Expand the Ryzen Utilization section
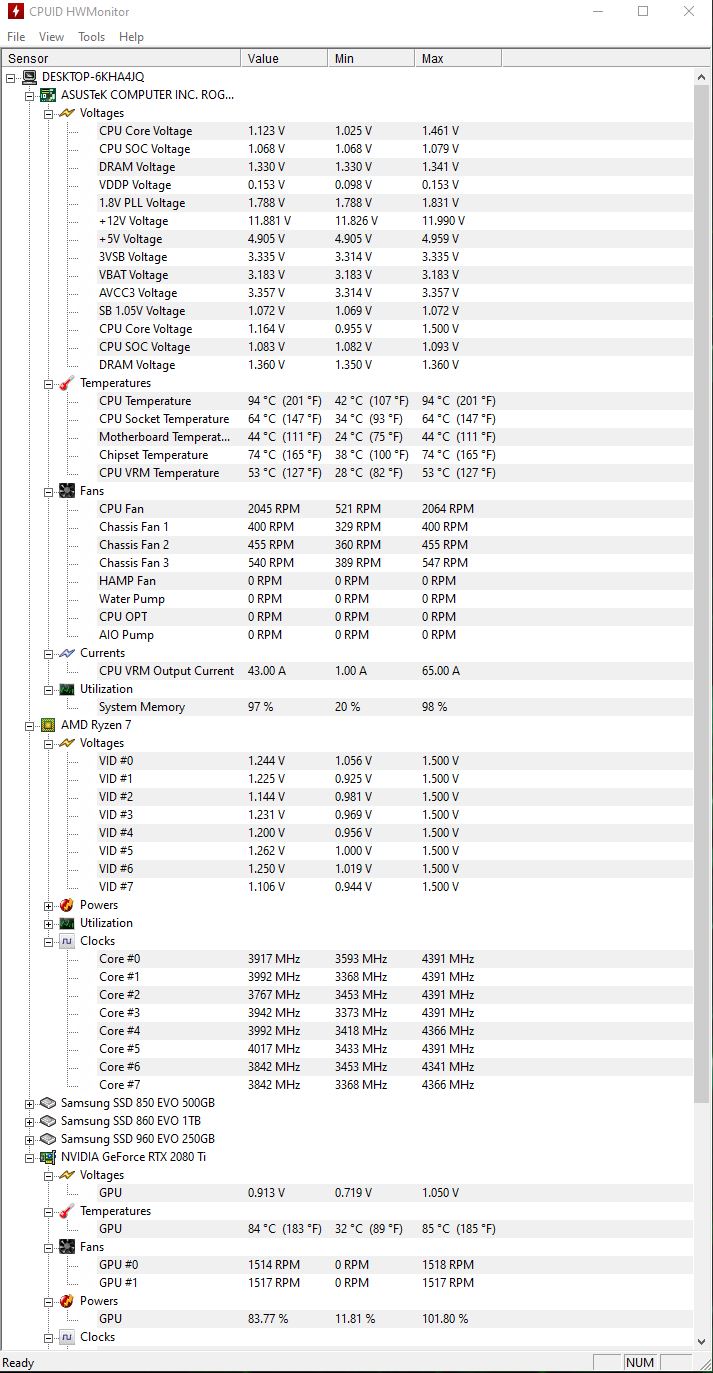 (49, 923)
